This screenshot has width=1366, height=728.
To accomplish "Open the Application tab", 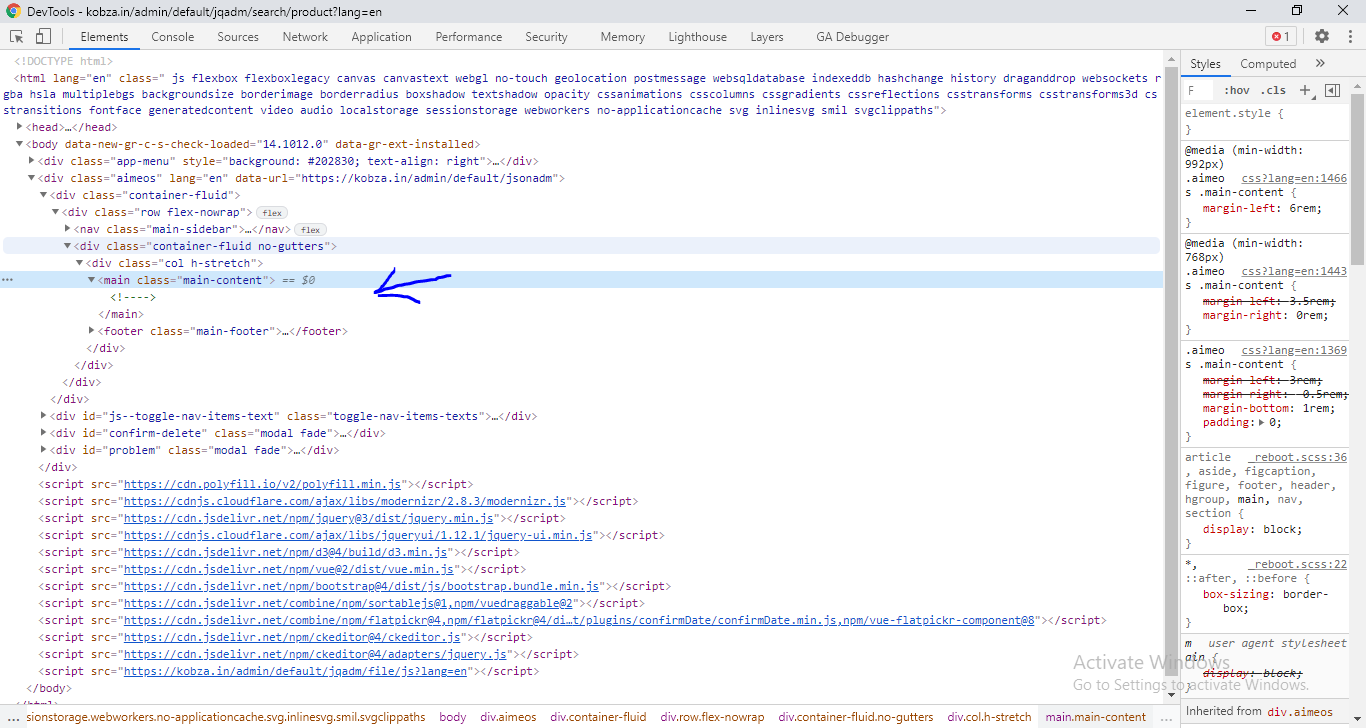I will pos(381,37).
